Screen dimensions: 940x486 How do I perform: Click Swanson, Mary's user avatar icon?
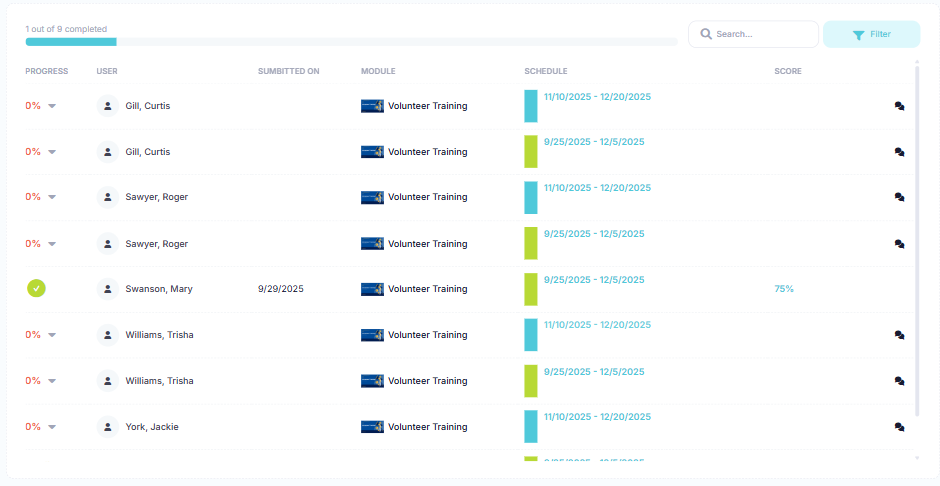(108, 289)
